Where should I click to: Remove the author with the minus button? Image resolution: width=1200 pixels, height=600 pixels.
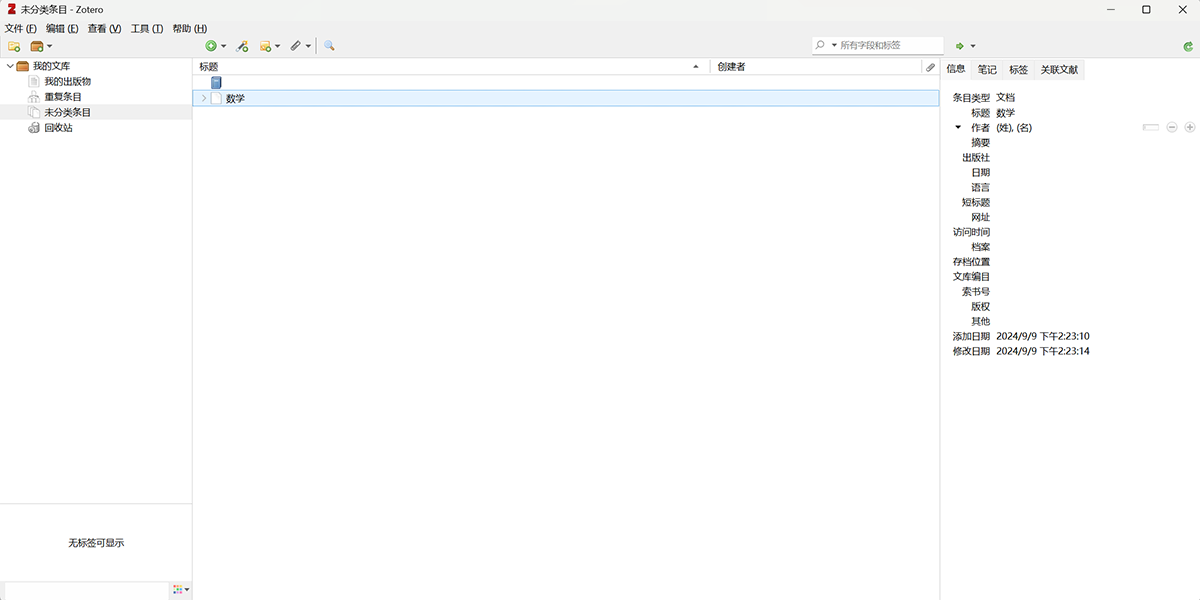coord(1171,127)
